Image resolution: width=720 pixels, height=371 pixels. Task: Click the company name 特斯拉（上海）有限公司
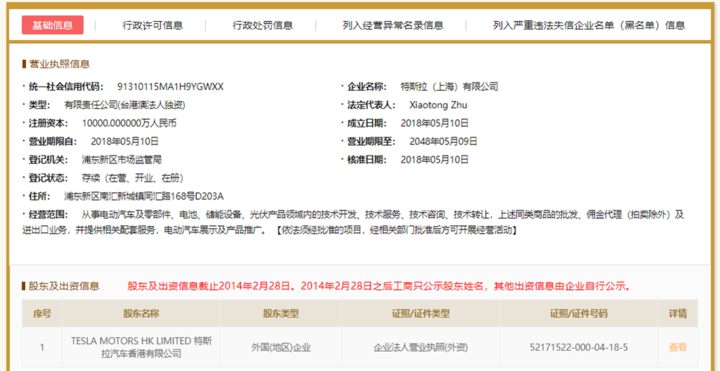coord(449,86)
